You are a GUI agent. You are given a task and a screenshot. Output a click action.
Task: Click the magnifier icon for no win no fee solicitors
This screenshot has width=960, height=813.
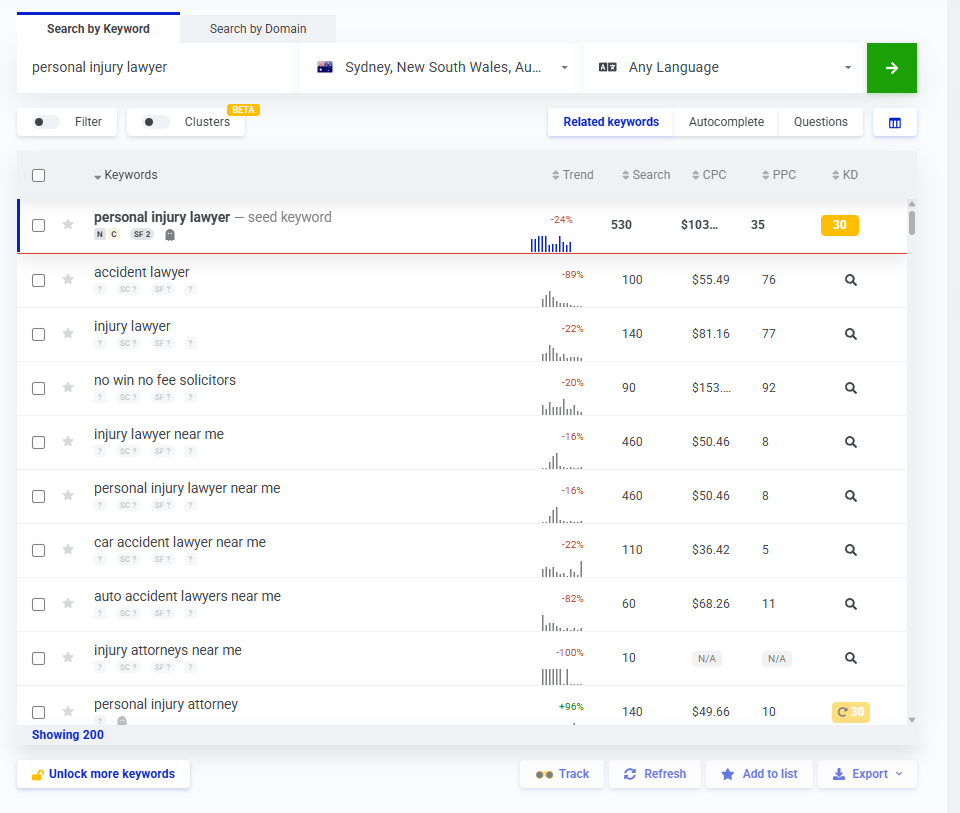[x=850, y=387]
